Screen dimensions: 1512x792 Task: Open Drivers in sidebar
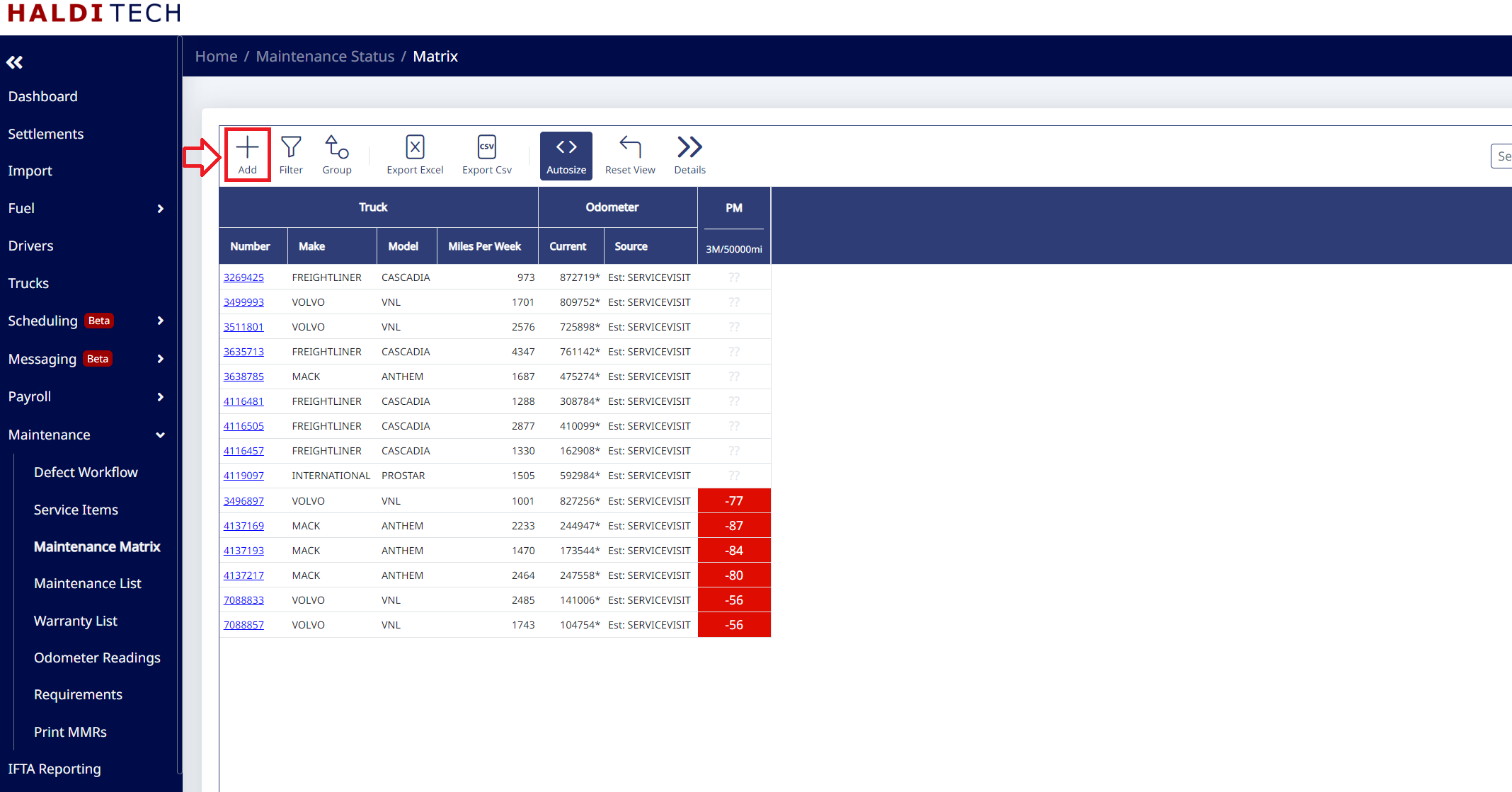(x=31, y=246)
